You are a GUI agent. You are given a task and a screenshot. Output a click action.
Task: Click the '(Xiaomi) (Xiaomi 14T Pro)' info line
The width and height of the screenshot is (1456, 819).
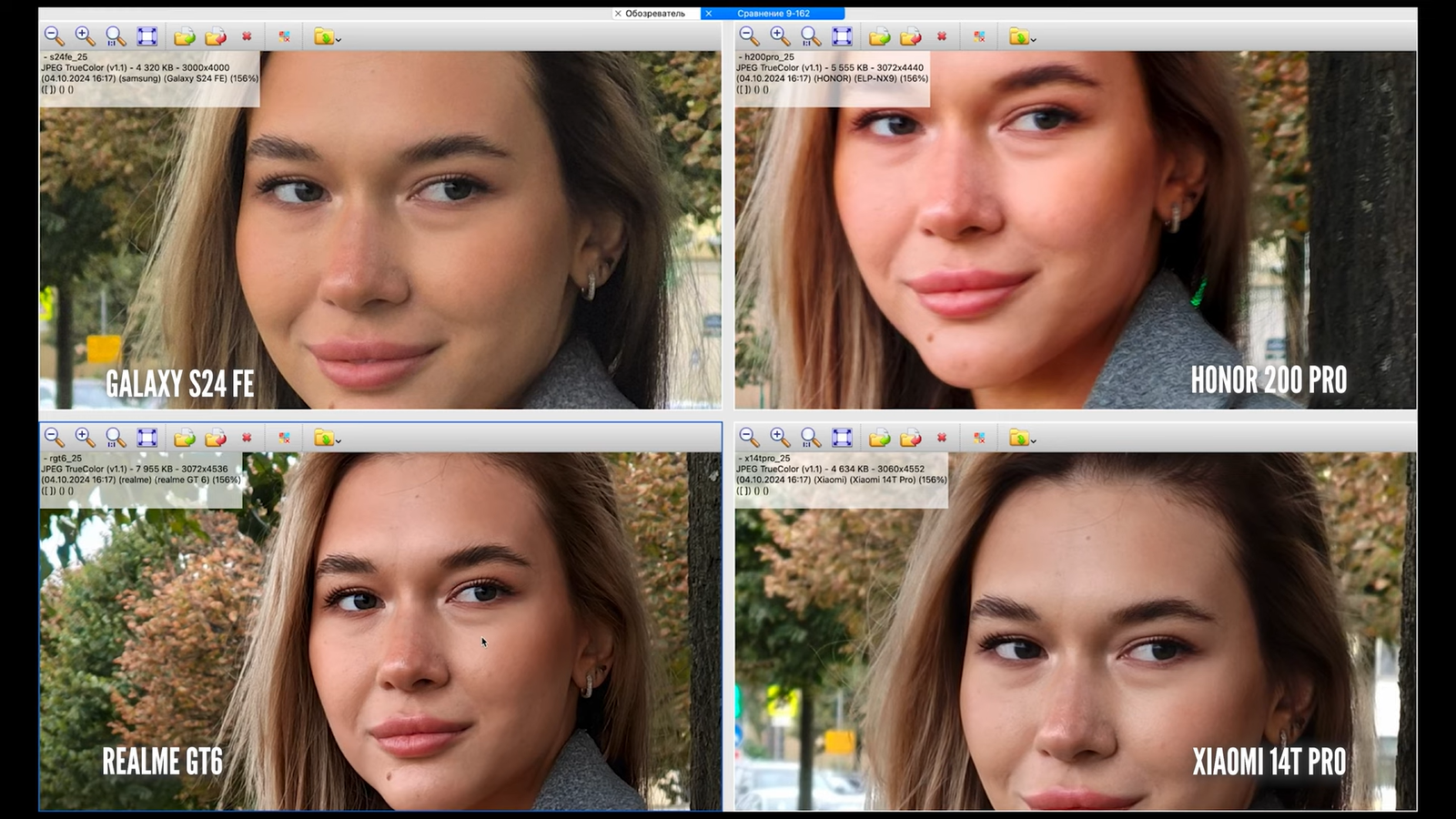(842, 480)
